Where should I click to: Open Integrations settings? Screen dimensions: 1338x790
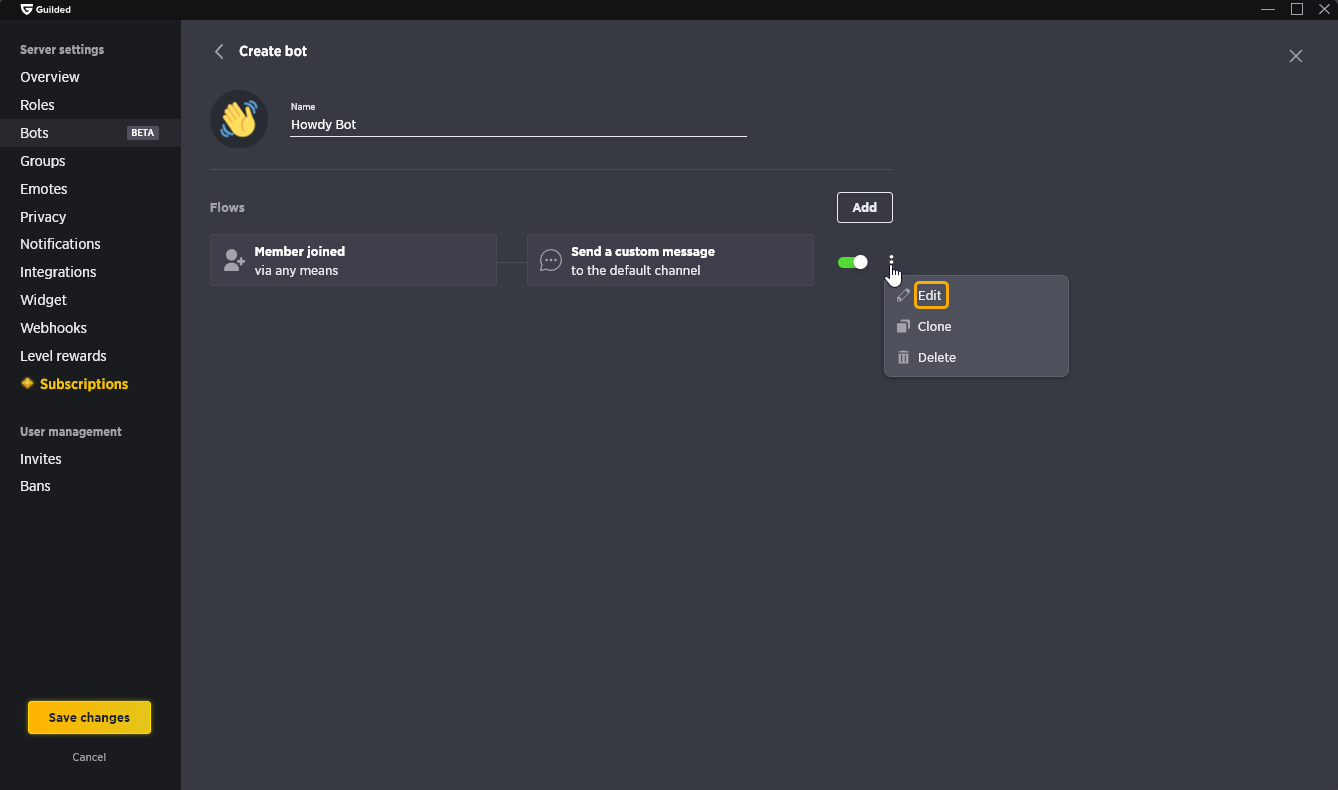[x=90, y=272]
